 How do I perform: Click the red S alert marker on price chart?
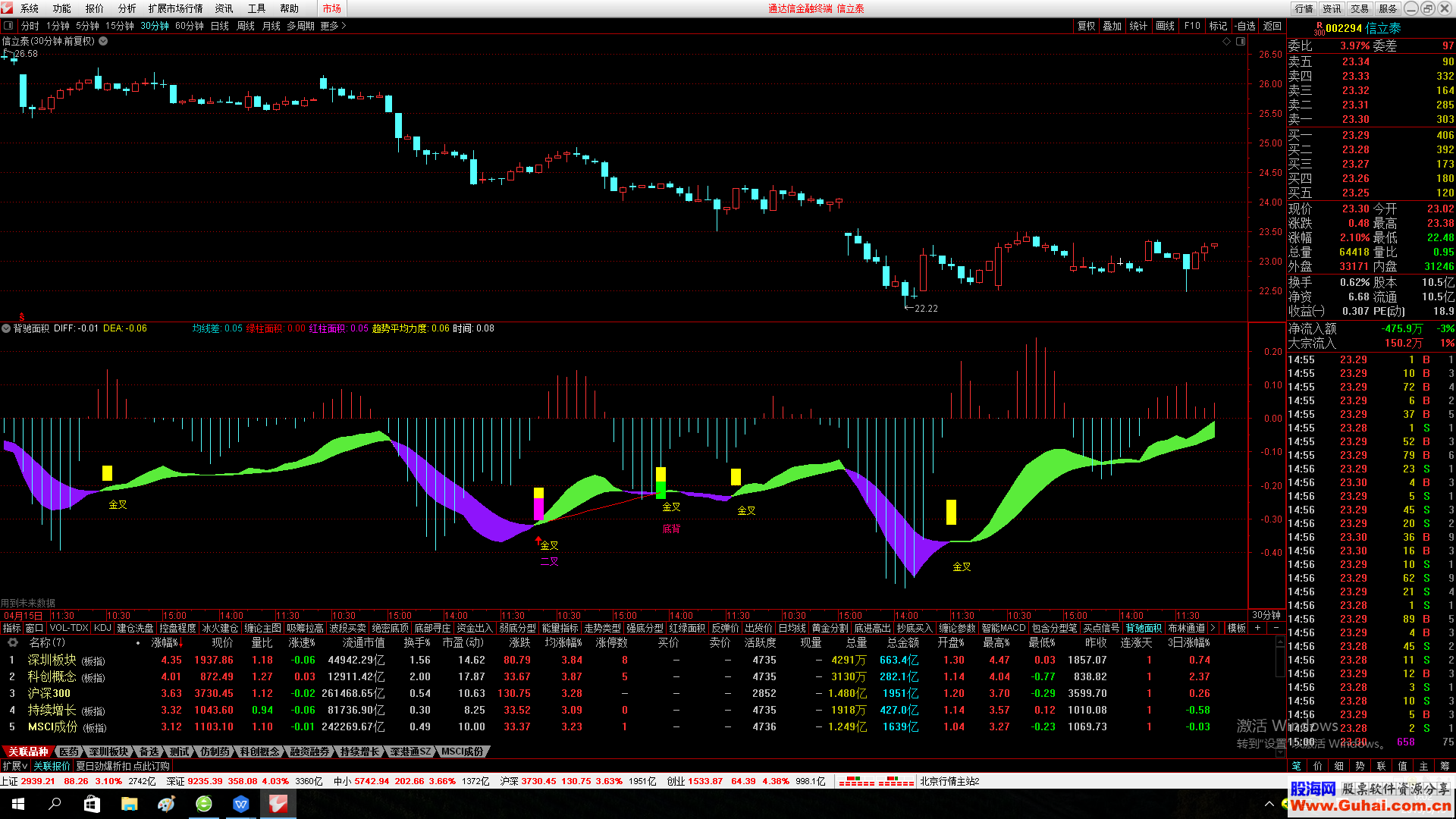(x=21, y=316)
